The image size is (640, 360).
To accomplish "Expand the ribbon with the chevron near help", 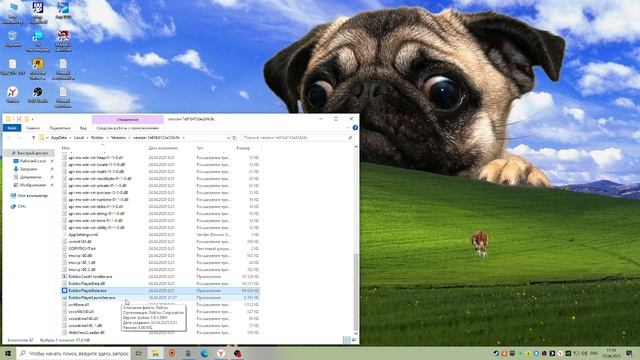I will (348, 128).
